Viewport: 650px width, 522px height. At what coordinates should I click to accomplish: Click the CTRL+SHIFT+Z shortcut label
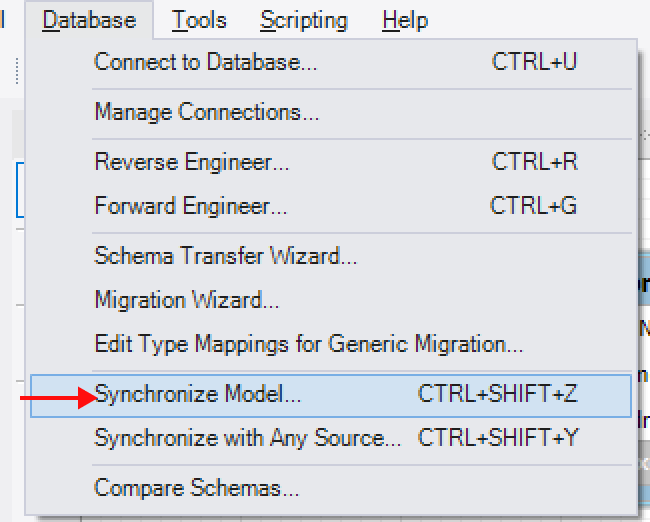498,393
